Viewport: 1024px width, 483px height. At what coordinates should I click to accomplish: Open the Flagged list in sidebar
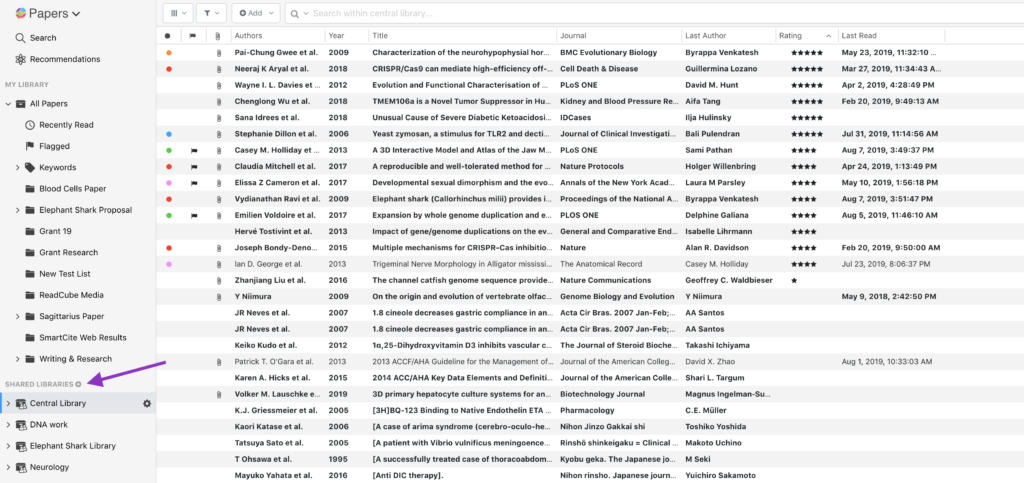coord(55,146)
